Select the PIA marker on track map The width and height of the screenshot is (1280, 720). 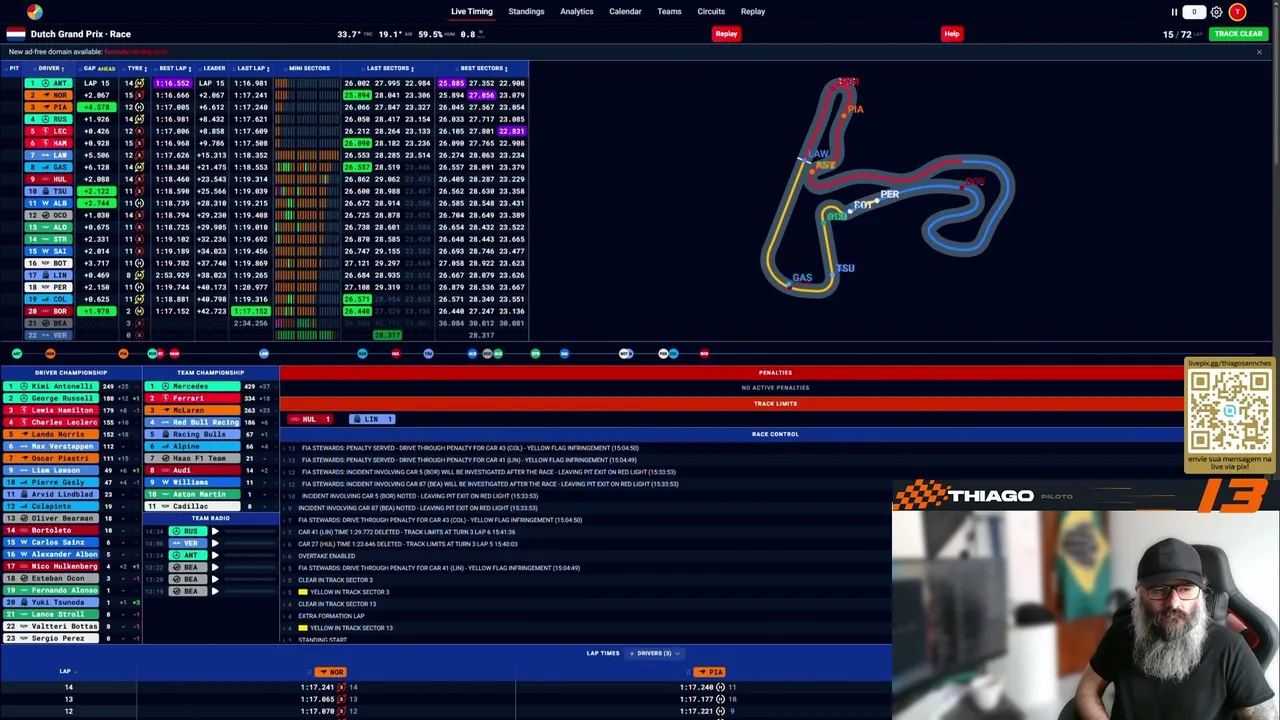(x=855, y=109)
